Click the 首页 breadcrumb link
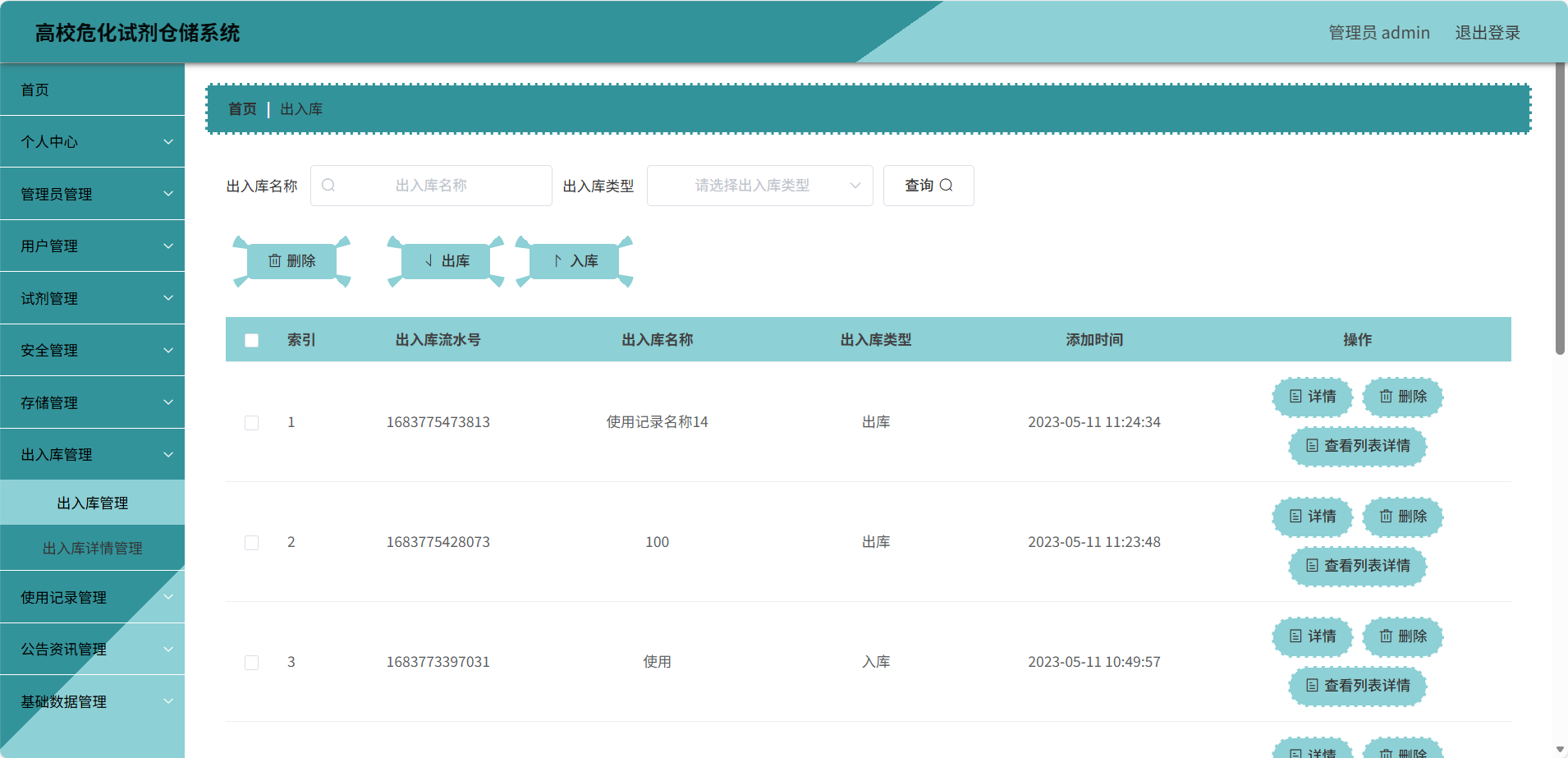This screenshot has height=758, width=1568. [242, 109]
